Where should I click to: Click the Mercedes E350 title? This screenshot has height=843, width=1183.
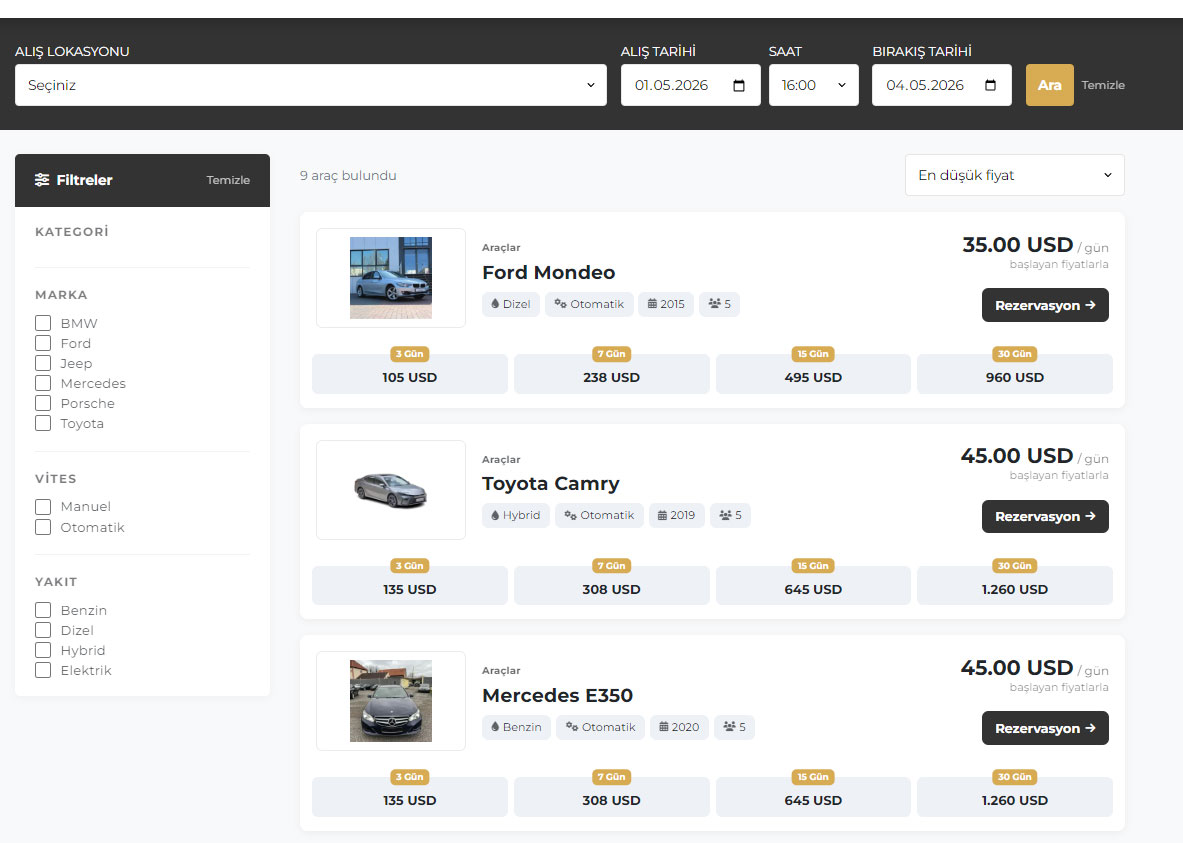click(558, 695)
